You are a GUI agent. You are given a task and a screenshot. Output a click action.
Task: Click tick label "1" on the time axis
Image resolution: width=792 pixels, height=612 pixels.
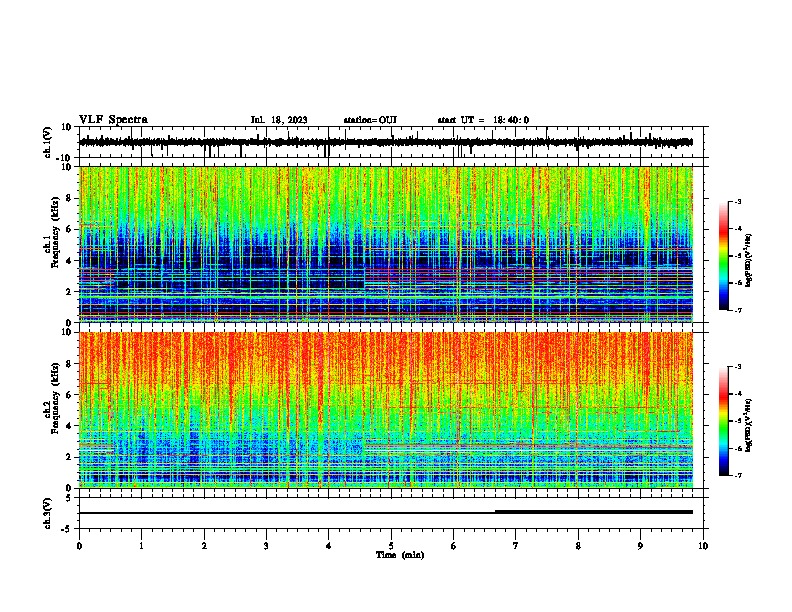[x=141, y=546]
